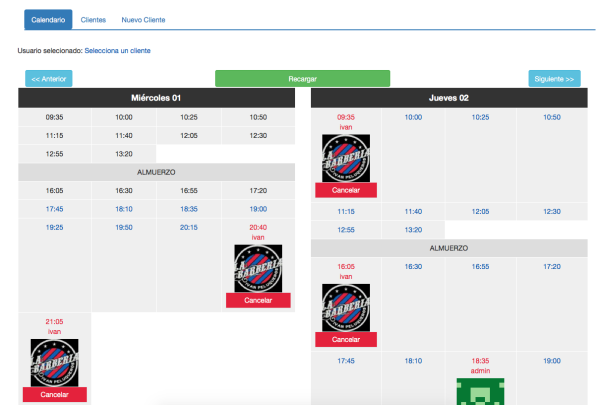Open the Selecciona un cliente link
This screenshot has height=405, width=600.
(x=117, y=51)
